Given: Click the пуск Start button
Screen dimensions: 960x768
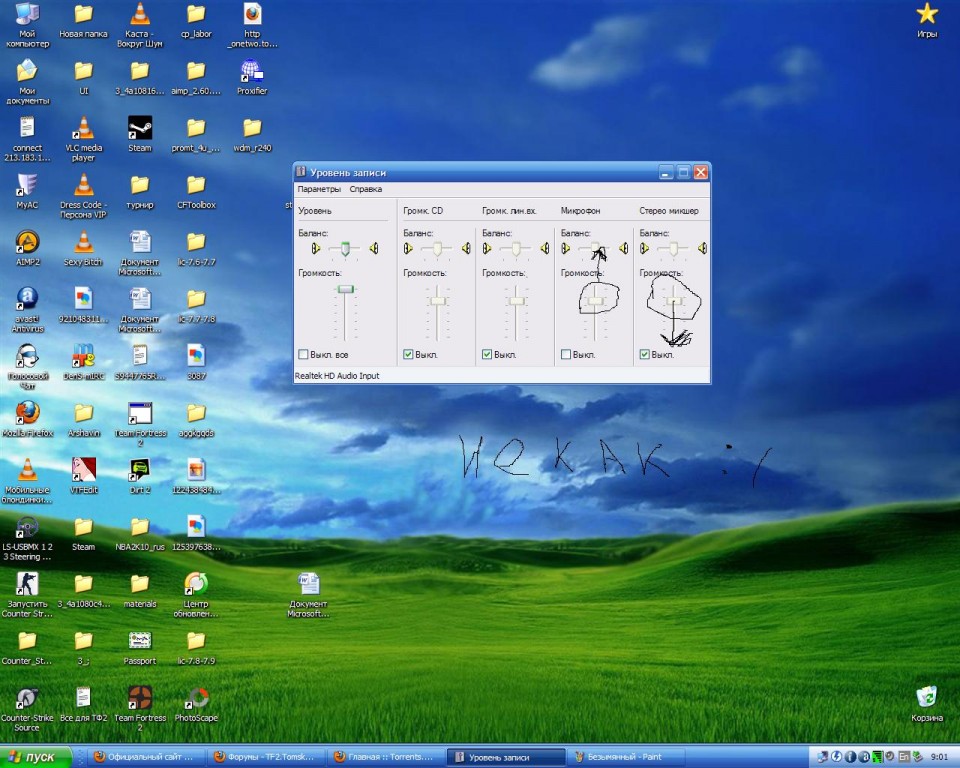Looking at the screenshot, I should (x=36, y=757).
